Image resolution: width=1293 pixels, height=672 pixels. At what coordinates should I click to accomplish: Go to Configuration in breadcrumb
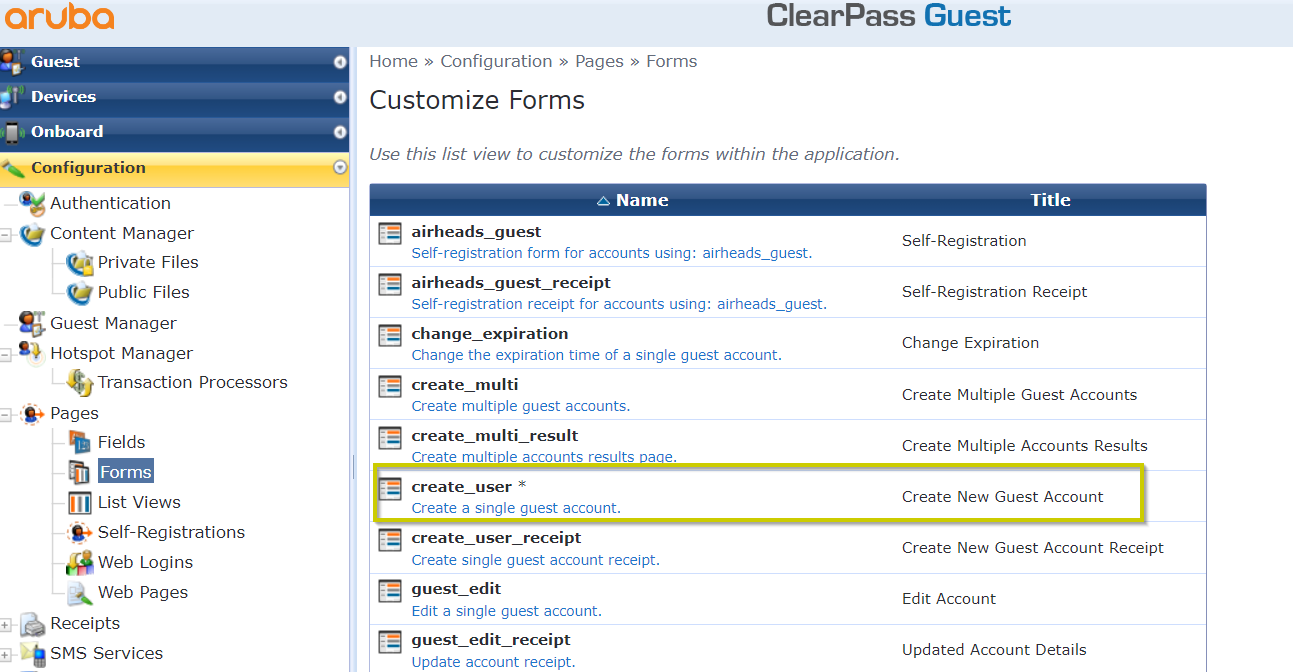click(x=496, y=61)
